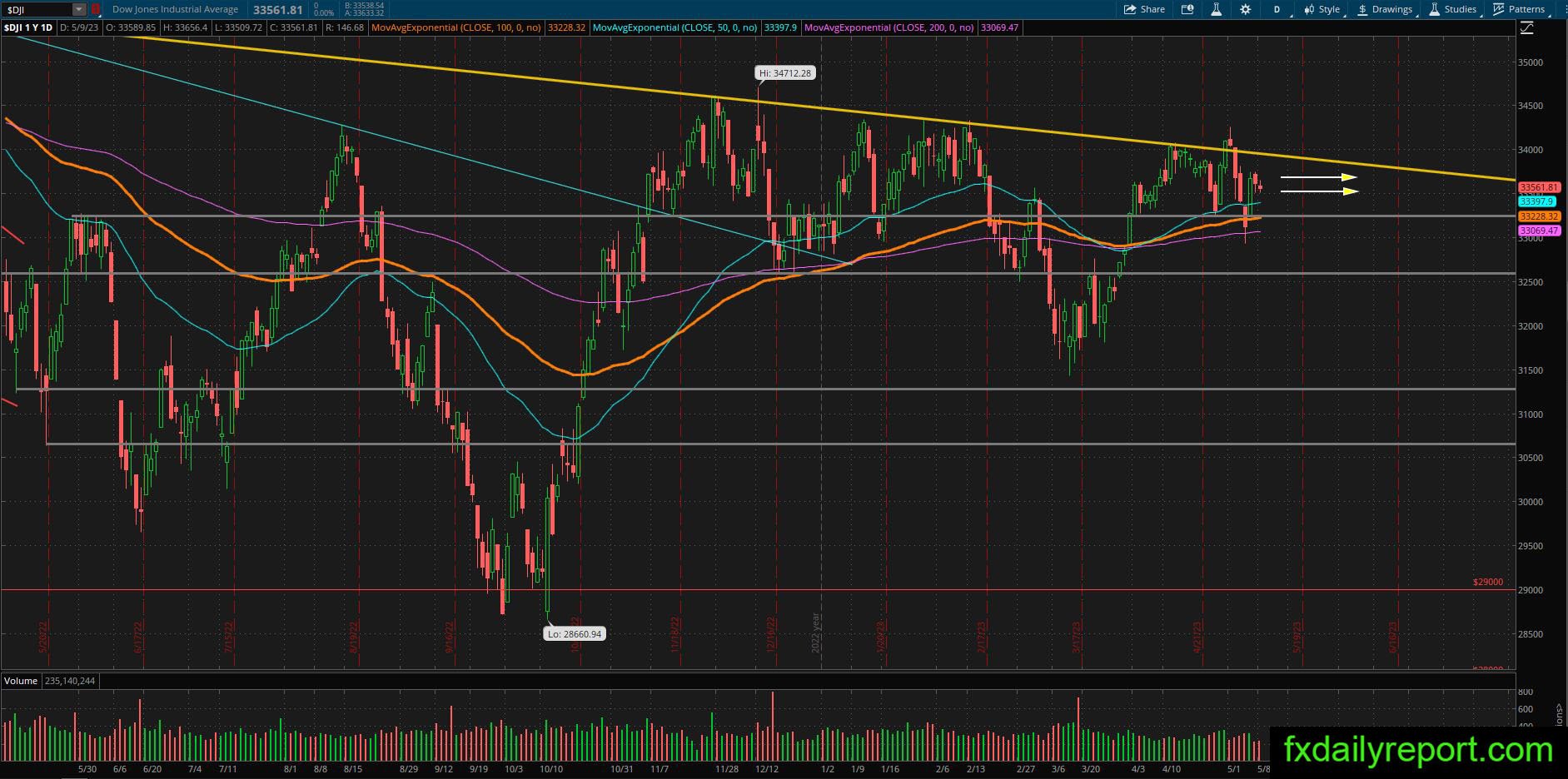Viewport: 1568px width, 779px height.
Task: Click the drawing tool icon above the price axis
Action: pyautogui.click(x=1526, y=27)
